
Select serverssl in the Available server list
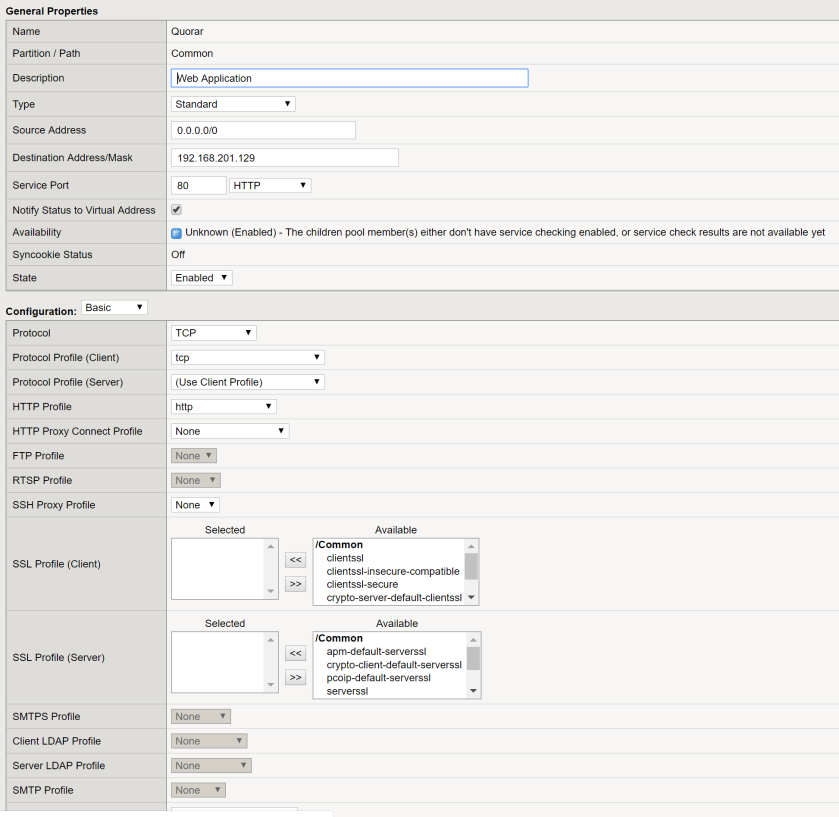point(347,691)
